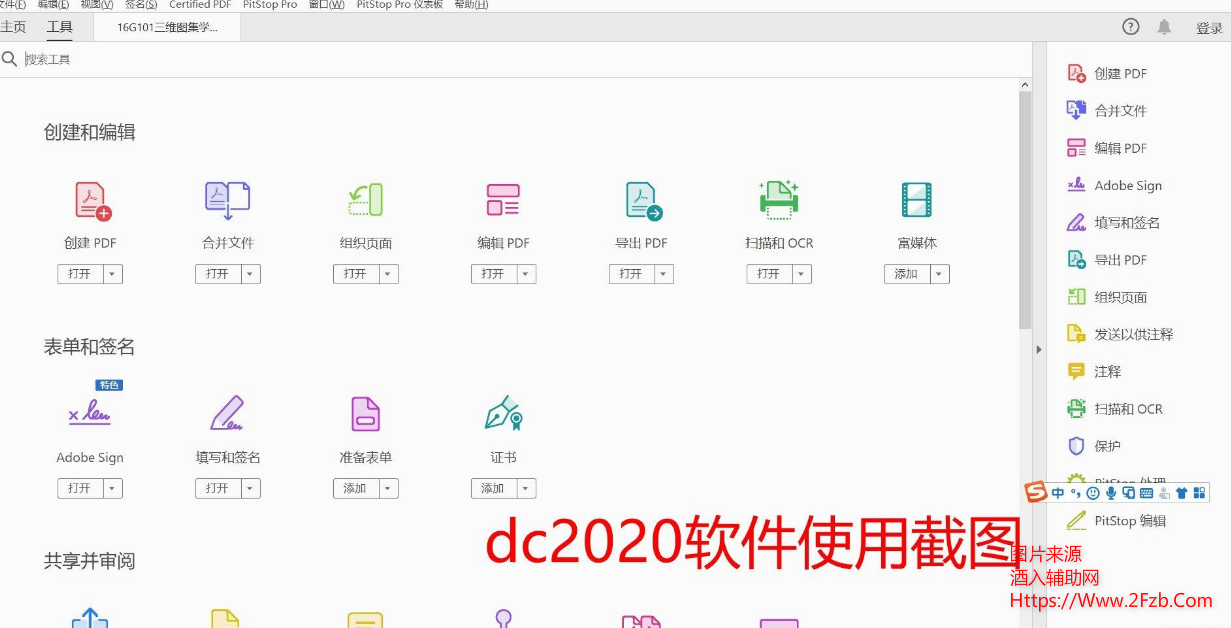Click 登录 sign-in link

point(1209,28)
